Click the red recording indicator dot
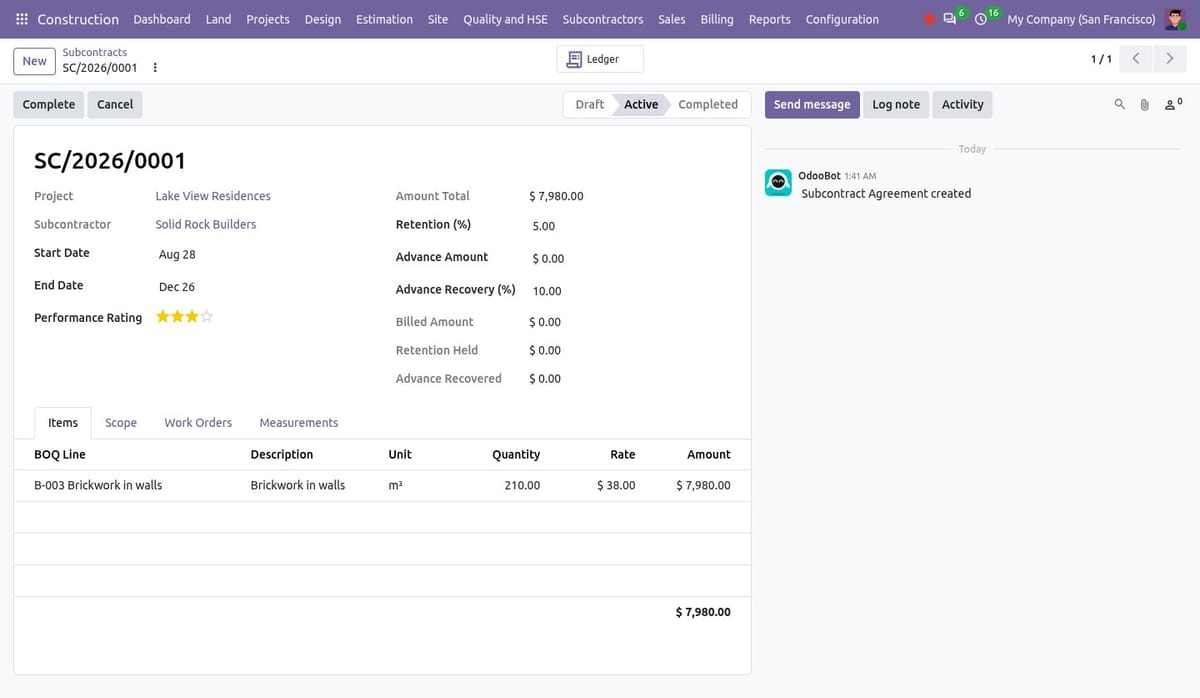The width and height of the screenshot is (1200, 698). (930, 19)
